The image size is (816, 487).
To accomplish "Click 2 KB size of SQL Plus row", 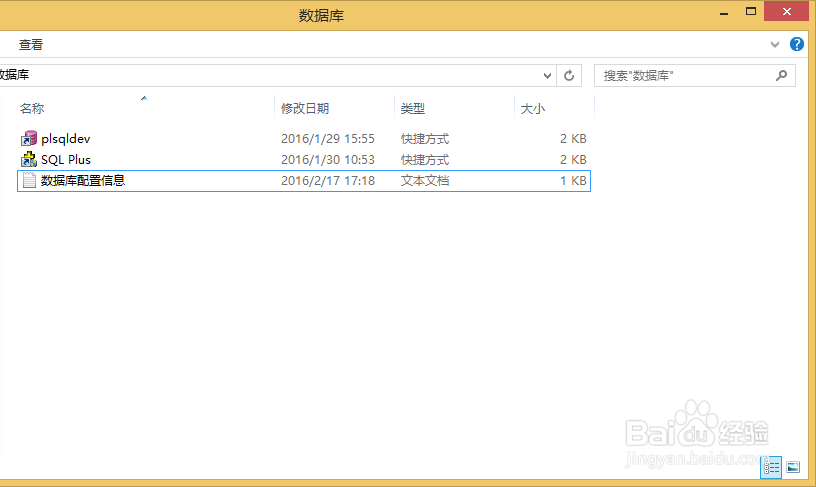I will pos(573,160).
